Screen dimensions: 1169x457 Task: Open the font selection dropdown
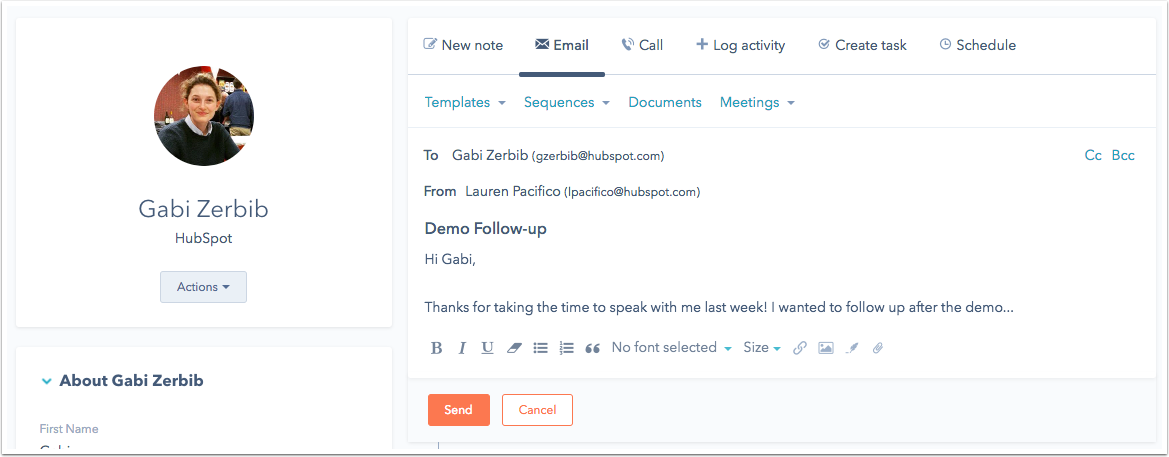[x=671, y=348]
